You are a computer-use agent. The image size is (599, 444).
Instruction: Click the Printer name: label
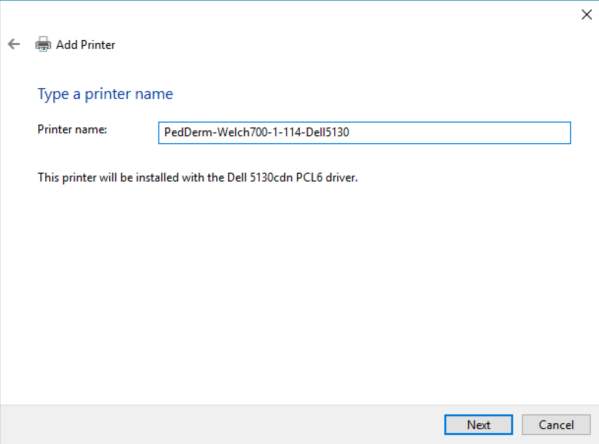pyautogui.click(x=72, y=130)
